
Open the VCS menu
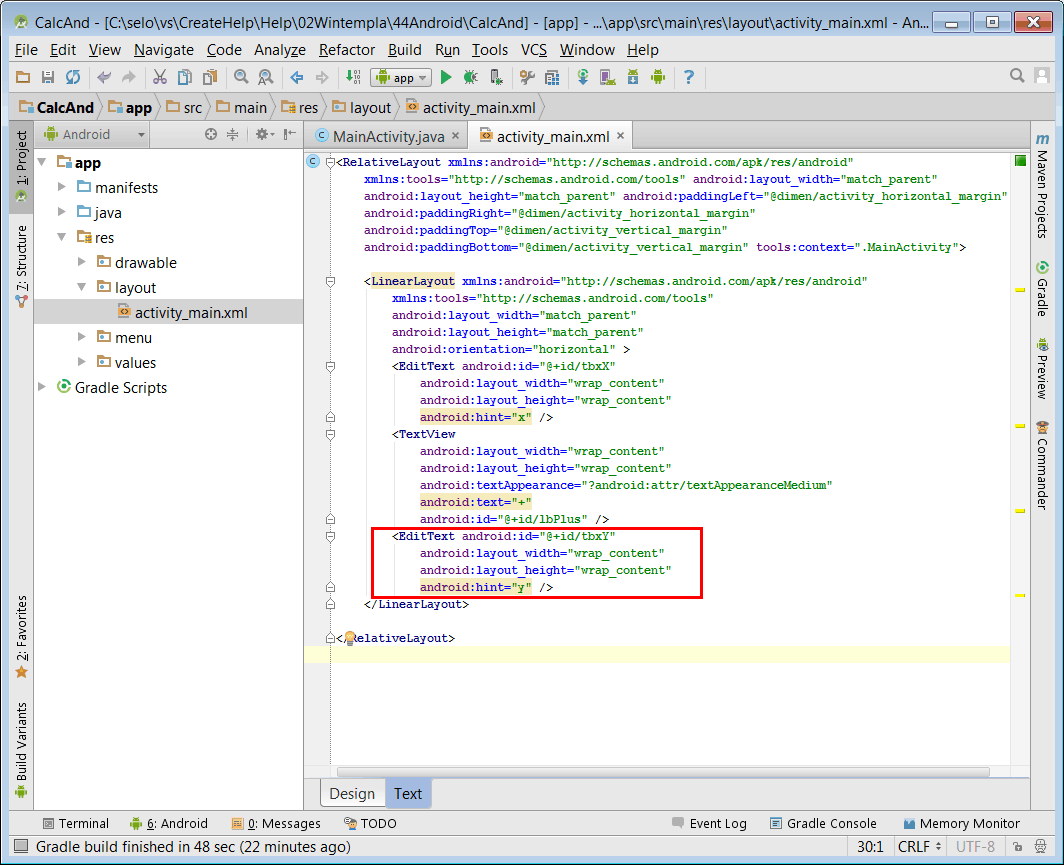(x=533, y=50)
